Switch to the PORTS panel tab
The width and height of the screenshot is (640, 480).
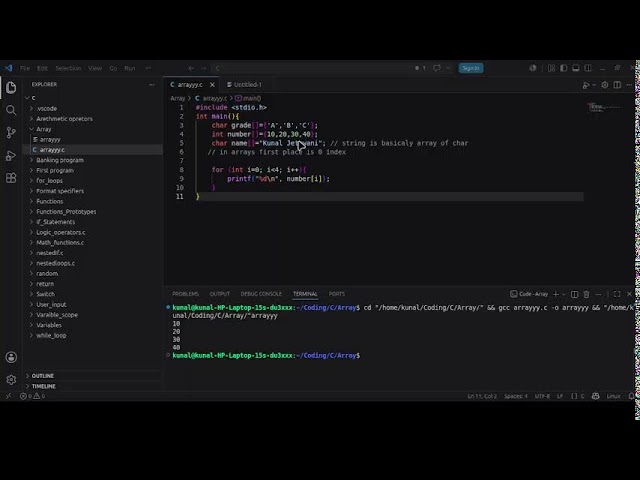point(337,294)
